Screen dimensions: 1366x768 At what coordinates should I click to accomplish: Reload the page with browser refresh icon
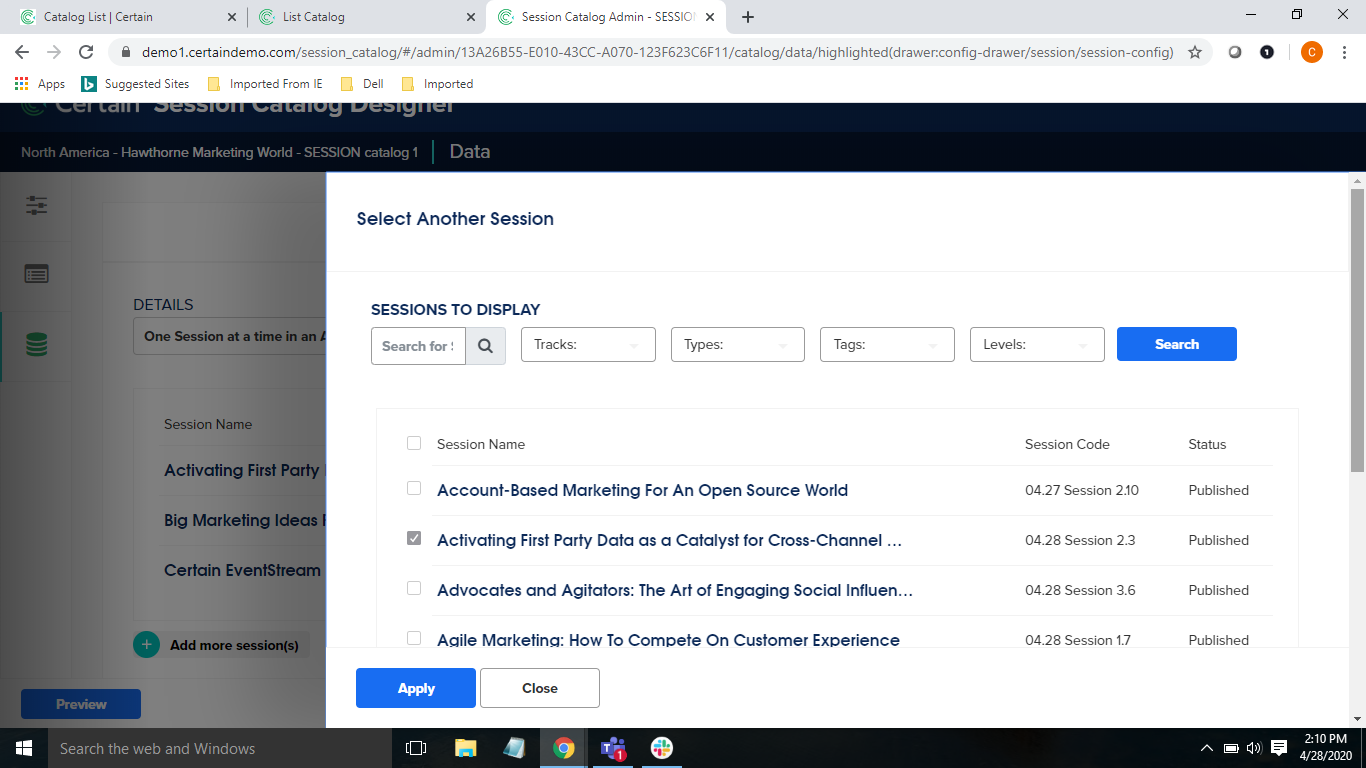pos(86,52)
